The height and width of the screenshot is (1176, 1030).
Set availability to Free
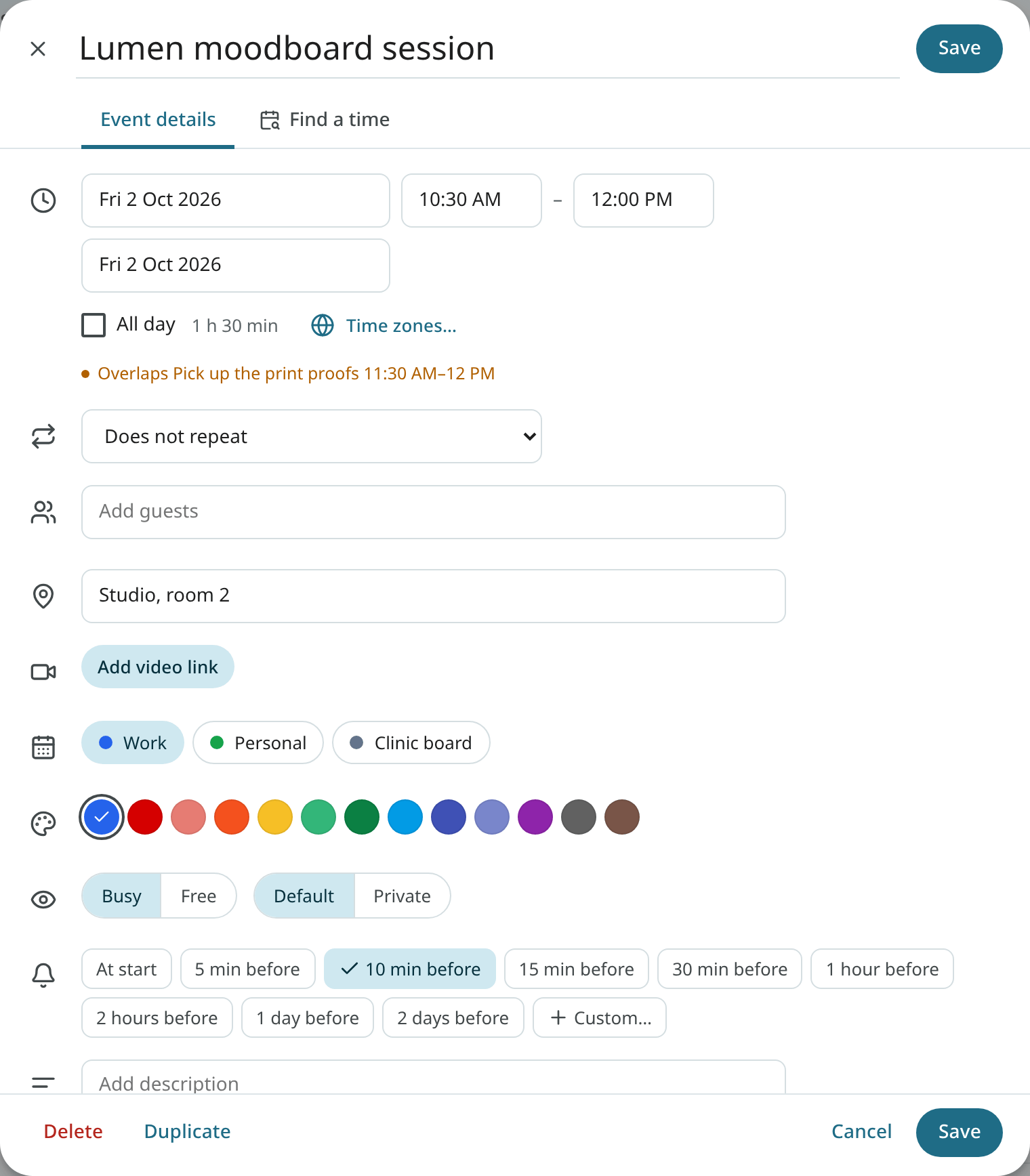199,896
